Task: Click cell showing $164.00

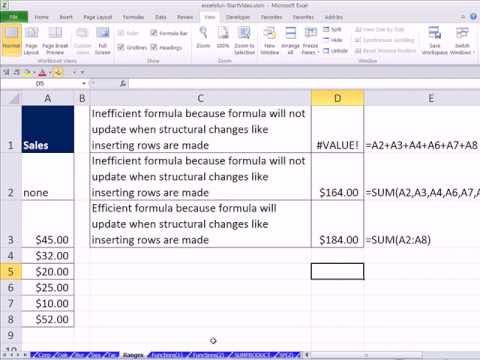Action: coord(337,177)
